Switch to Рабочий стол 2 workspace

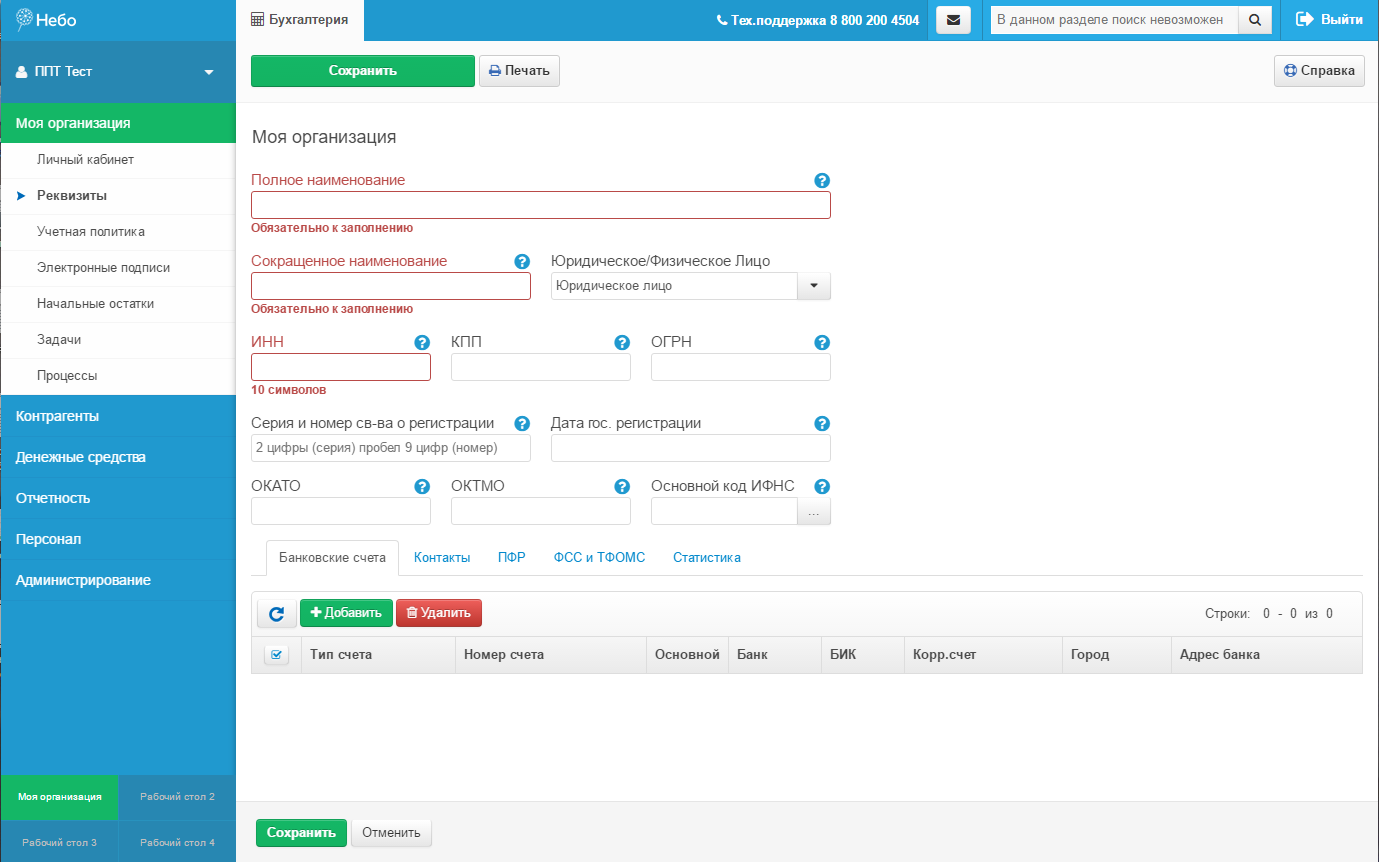[177, 797]
